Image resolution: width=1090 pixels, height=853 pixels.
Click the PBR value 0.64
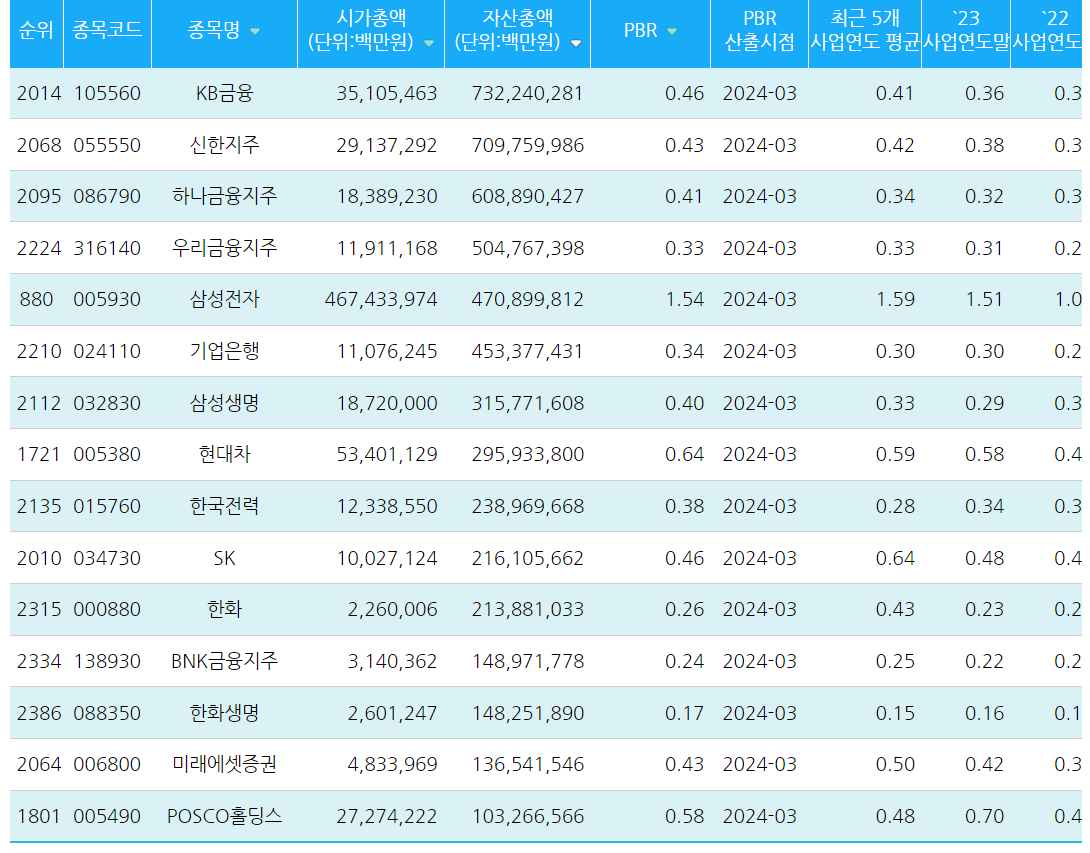pos(685,455)
